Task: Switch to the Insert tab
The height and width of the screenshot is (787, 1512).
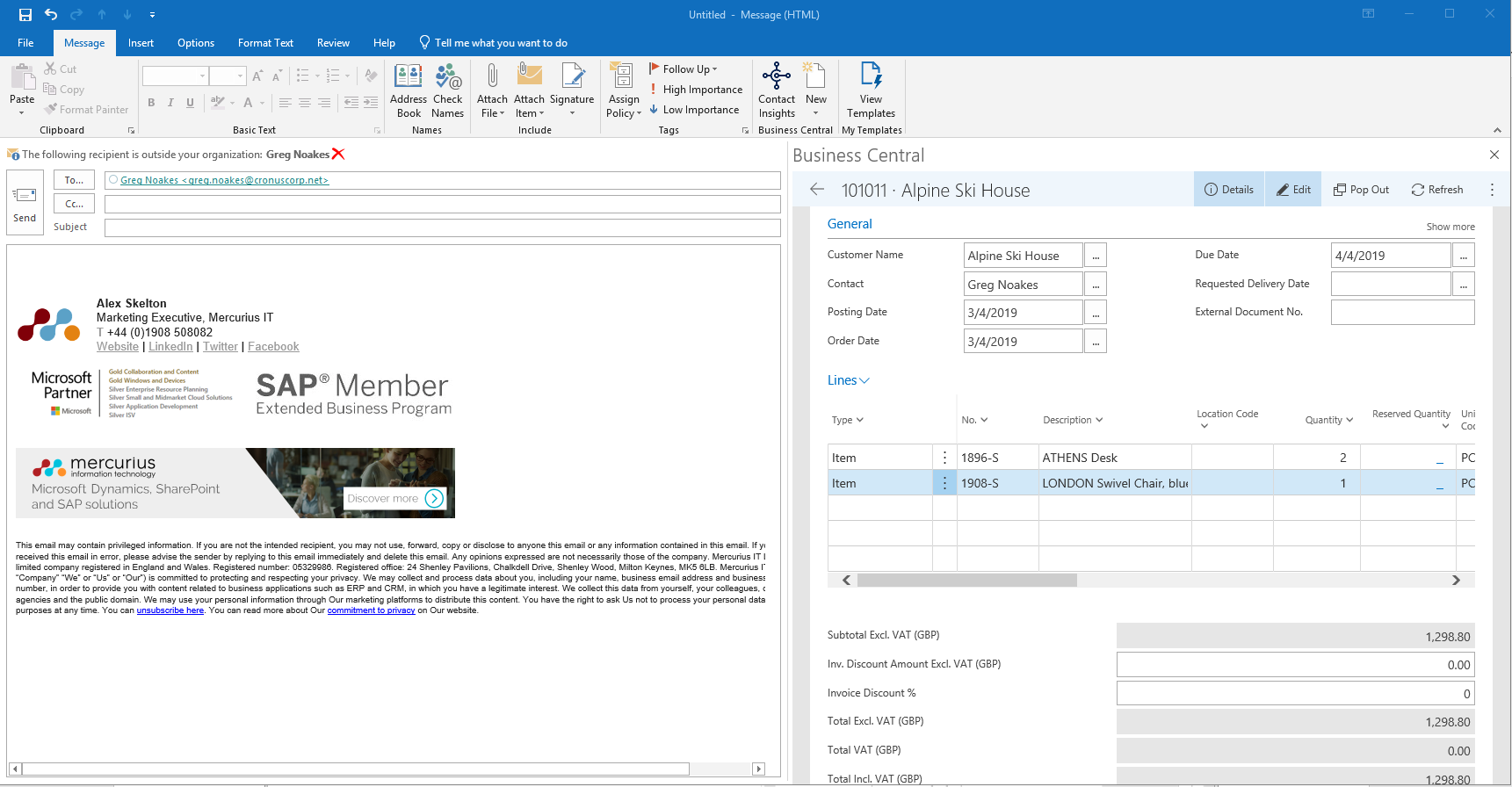Action: pos(141,43)
